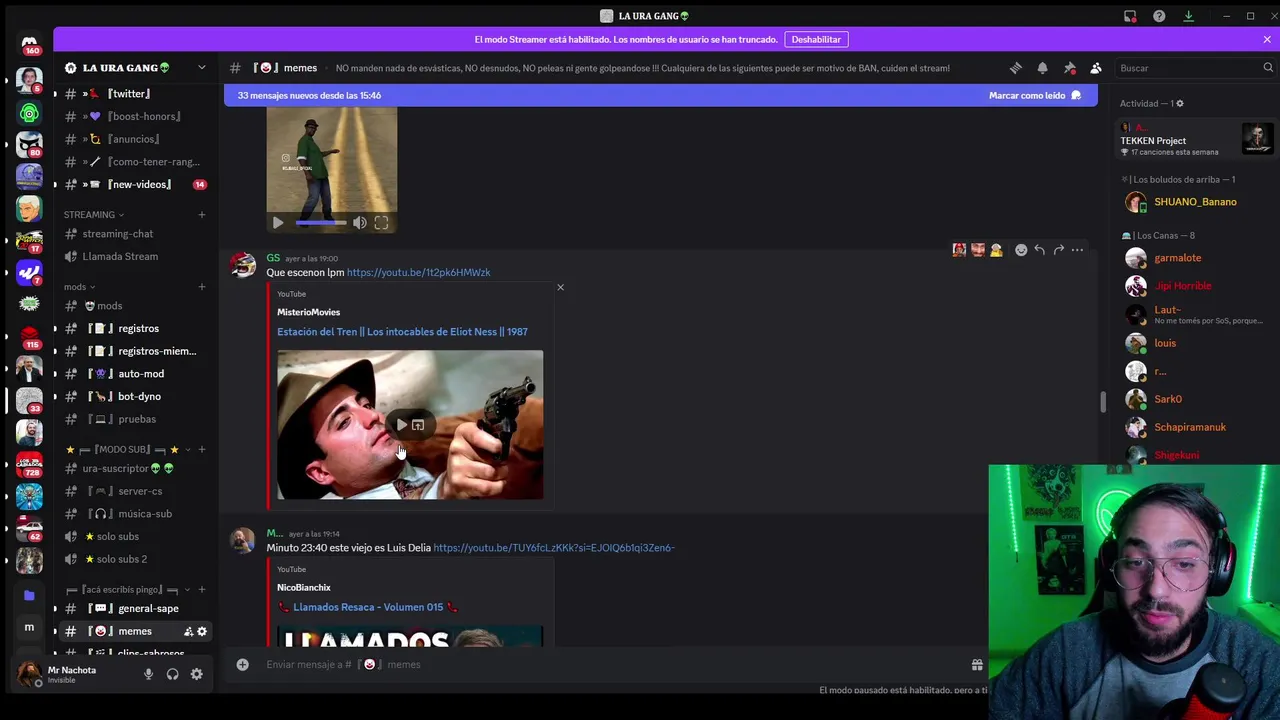
Task: Open the help icon in title bar
Action: pos(1159,16)
